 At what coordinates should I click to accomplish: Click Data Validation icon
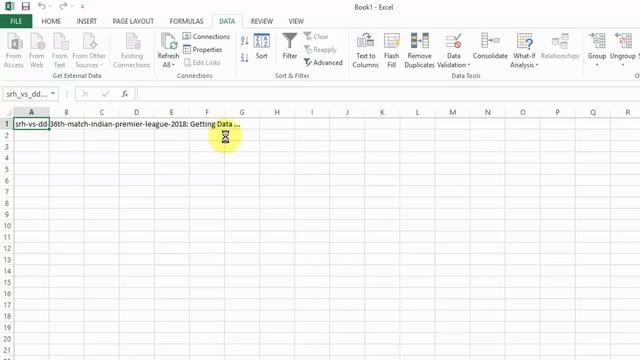(453, 42)
